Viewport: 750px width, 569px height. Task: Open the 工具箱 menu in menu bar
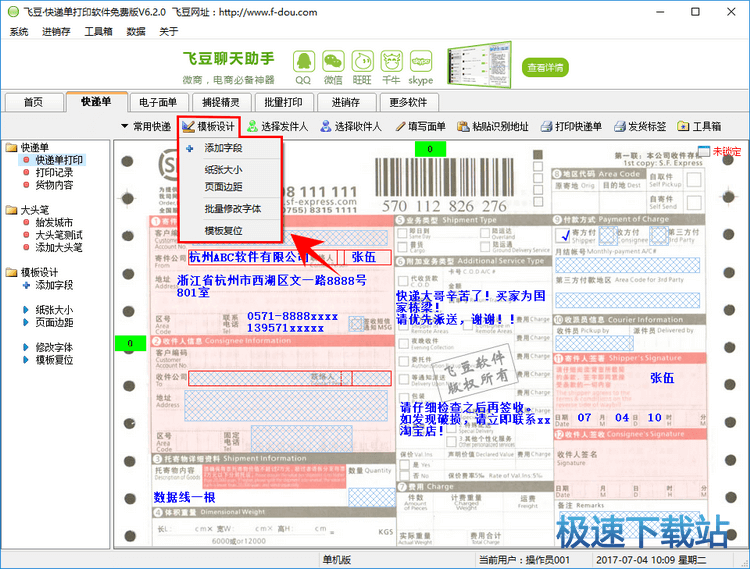(x=99, y=32)
